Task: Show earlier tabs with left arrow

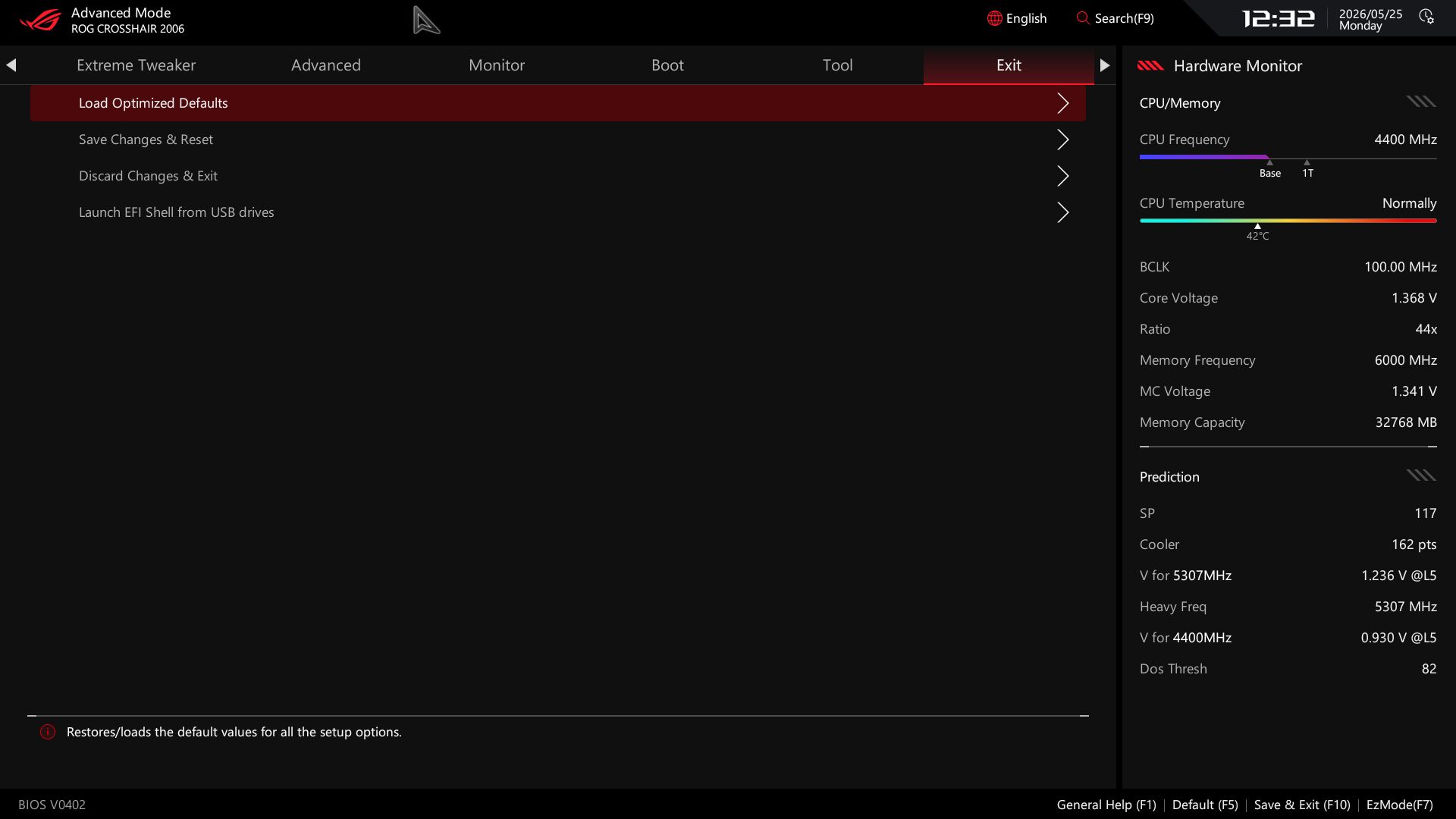Action: click(x=11, y=65)
